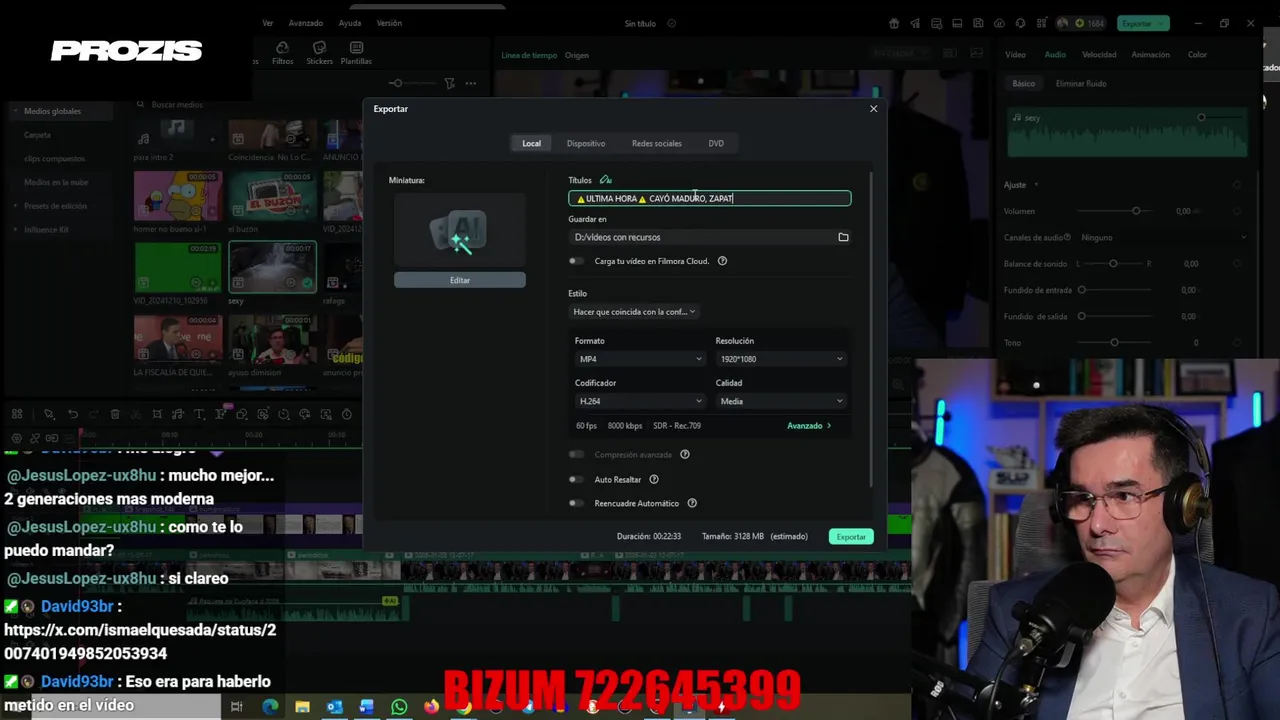Viewport: 1280px width, 720px height.
Task: Open Filtros panel in Filmora toolbar
Action: tap(282, 53)
